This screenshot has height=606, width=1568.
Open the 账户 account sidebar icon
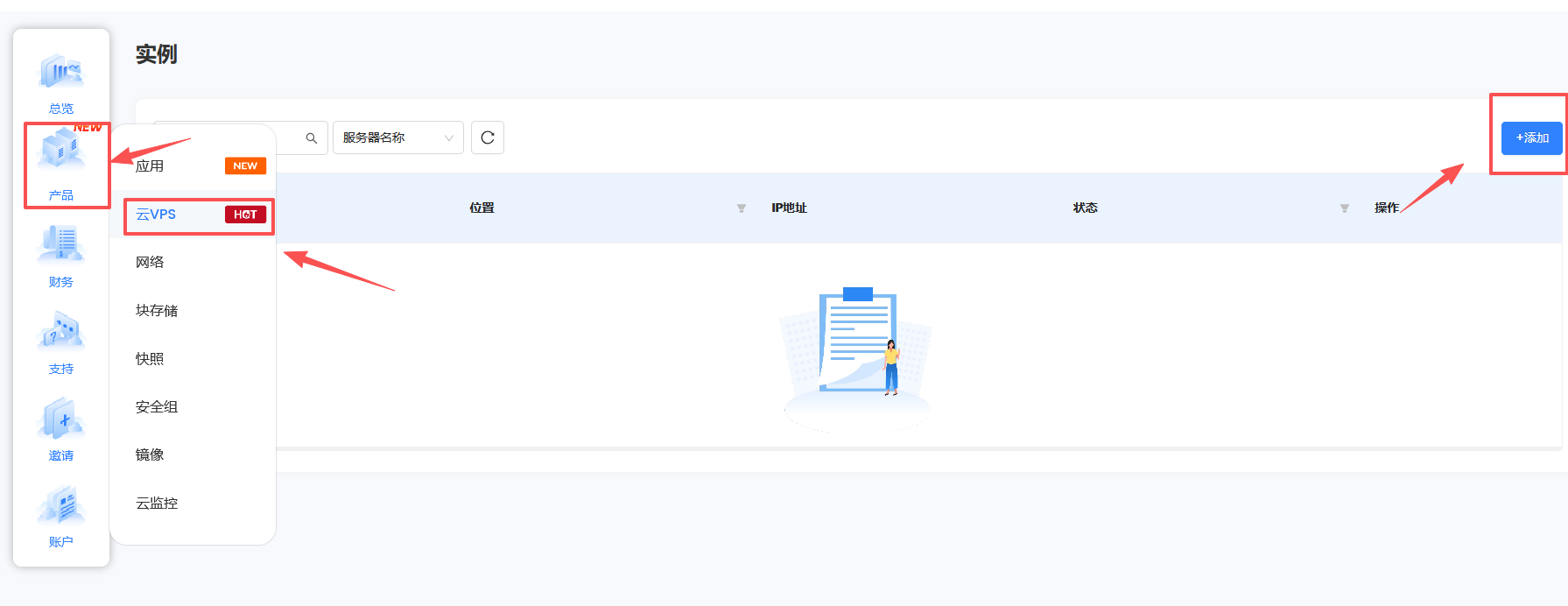[x=61, y=515]
